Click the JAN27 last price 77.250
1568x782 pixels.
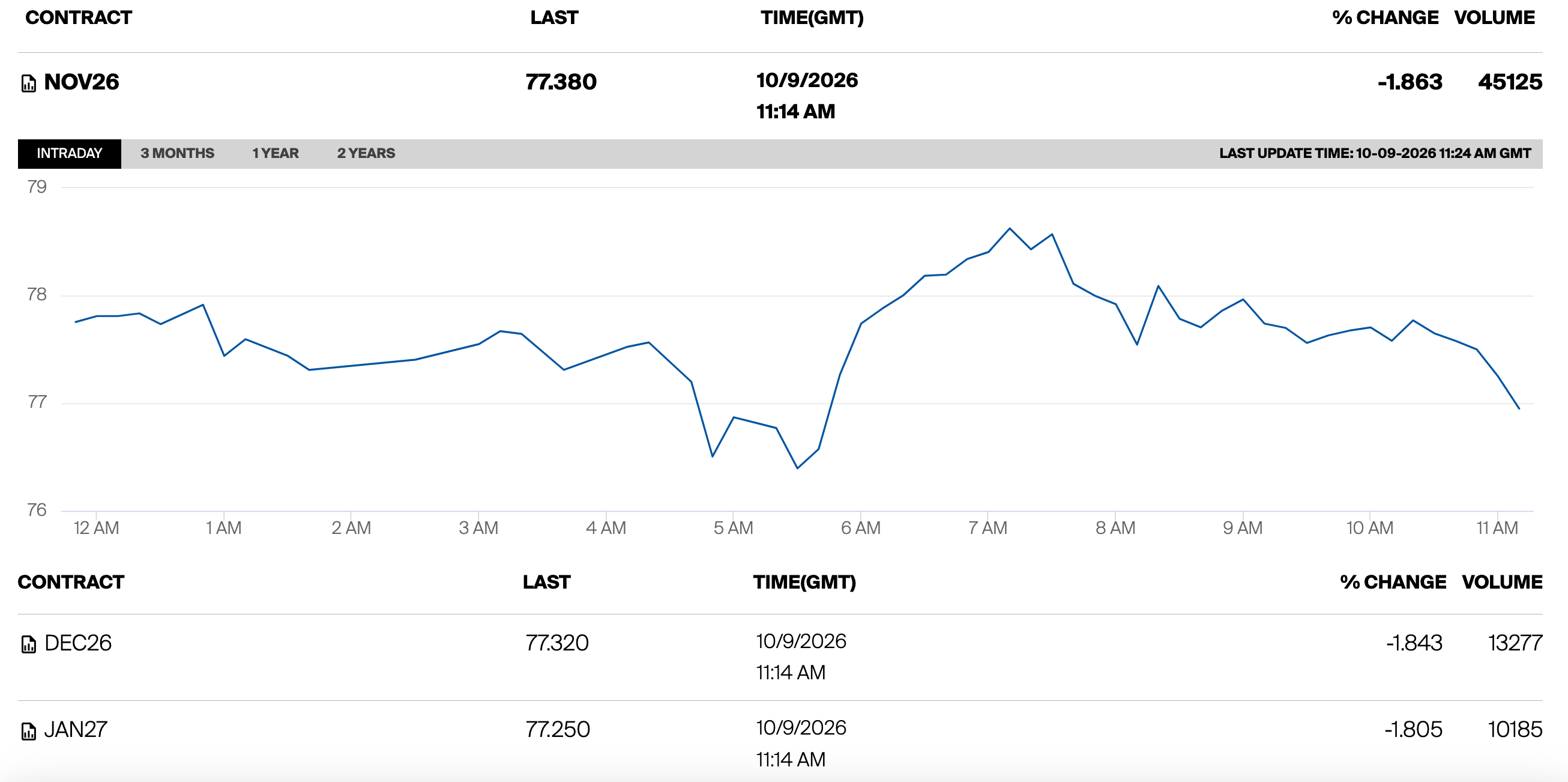coord(558,730)
